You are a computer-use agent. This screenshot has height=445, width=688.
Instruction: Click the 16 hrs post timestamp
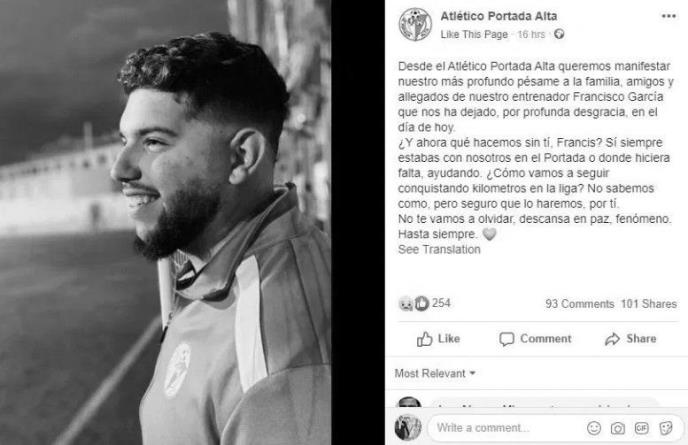pos(531,34)
